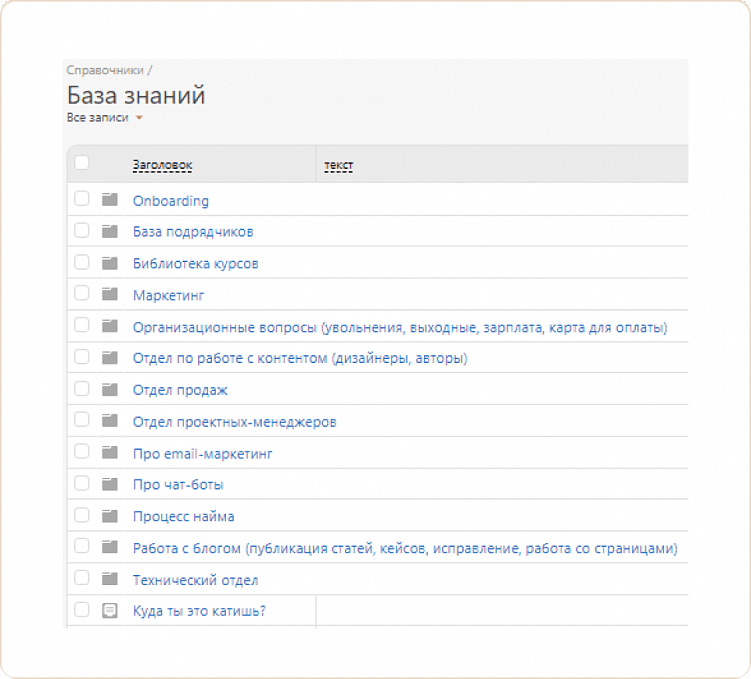
Task: Select the checkbox for Про email-маркетинг row
Action: [x=82, y=453]
